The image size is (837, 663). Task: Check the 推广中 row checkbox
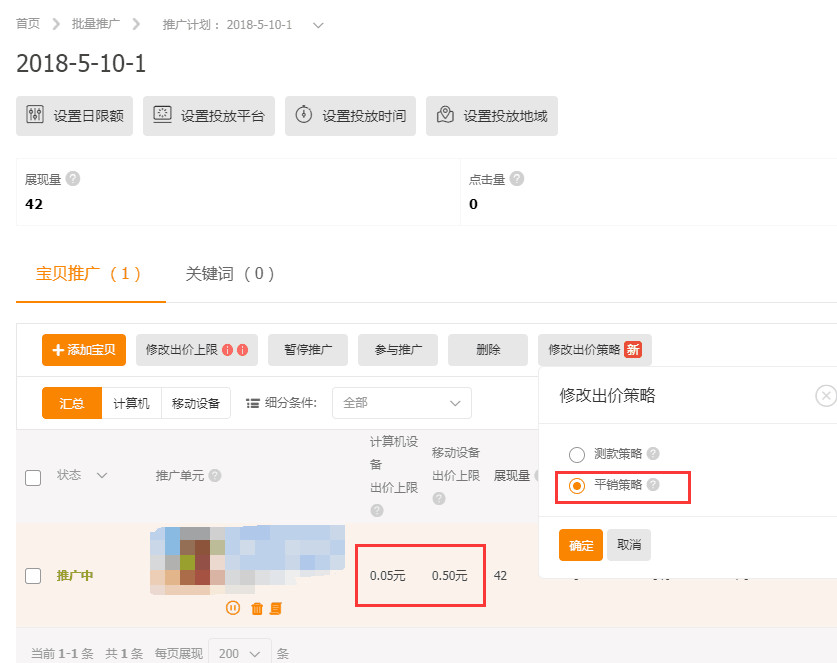point(33,575)
